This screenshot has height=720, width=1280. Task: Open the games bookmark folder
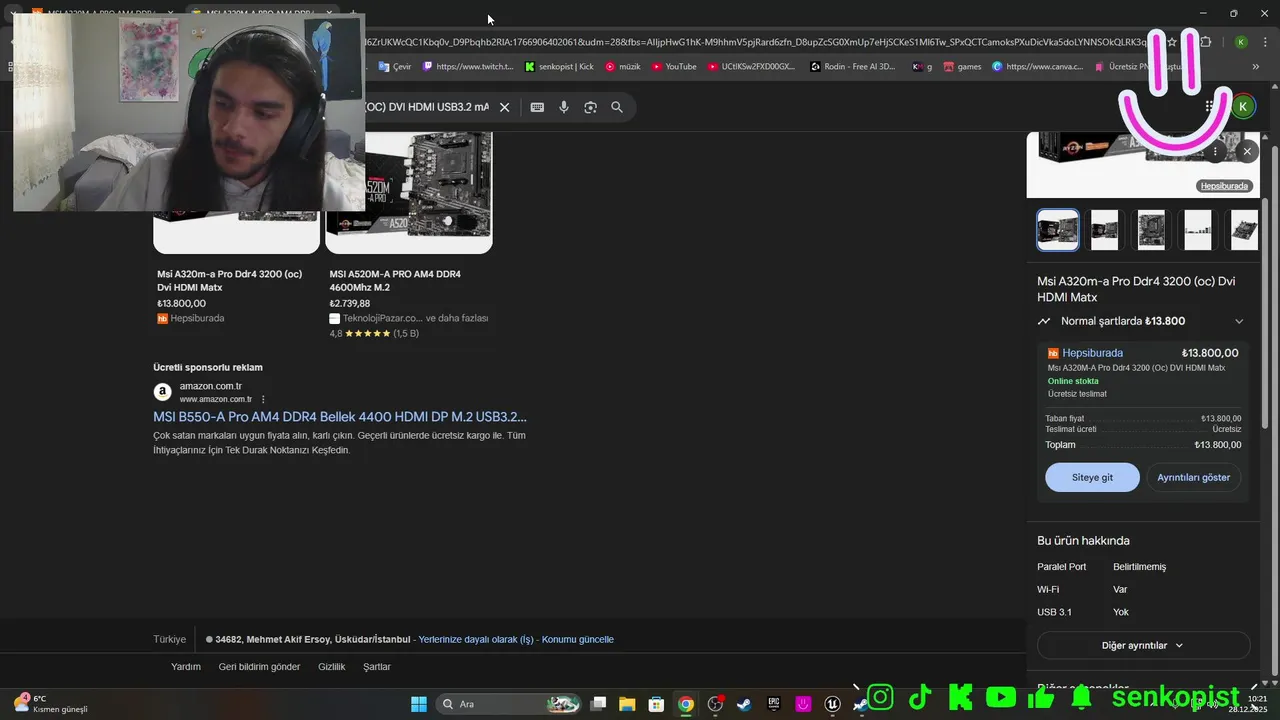(963, 67)
